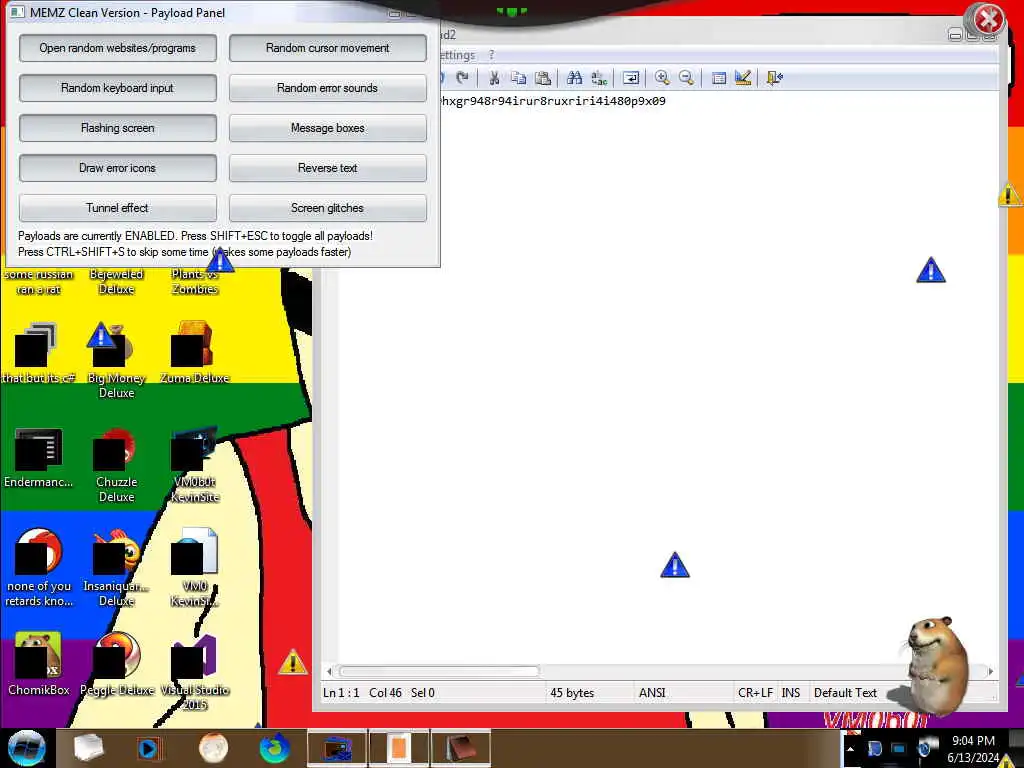The image size is (1024, 768).
Task: Open the Firefox taskbar icon
Action: [275, 748]
